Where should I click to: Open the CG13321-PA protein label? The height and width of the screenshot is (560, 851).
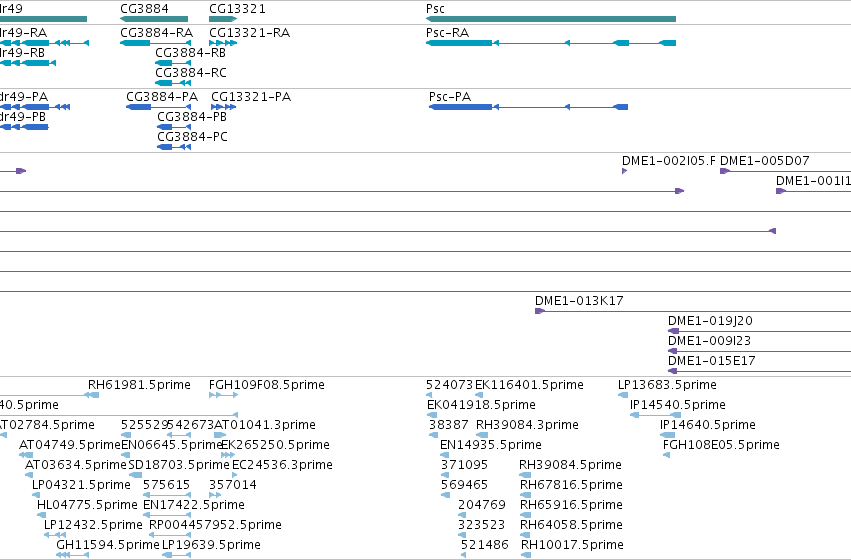[251, 97]
